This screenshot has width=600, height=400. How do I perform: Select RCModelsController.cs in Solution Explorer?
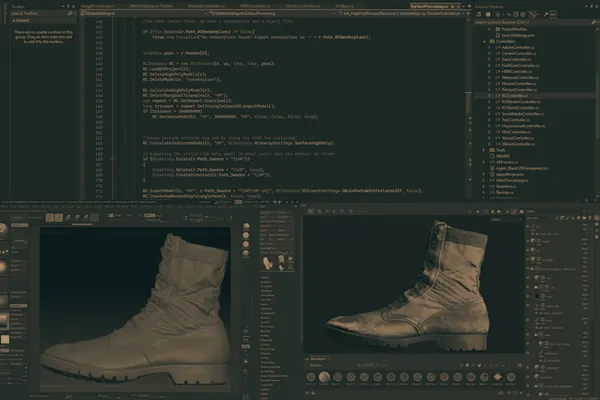tap(521, 102)
